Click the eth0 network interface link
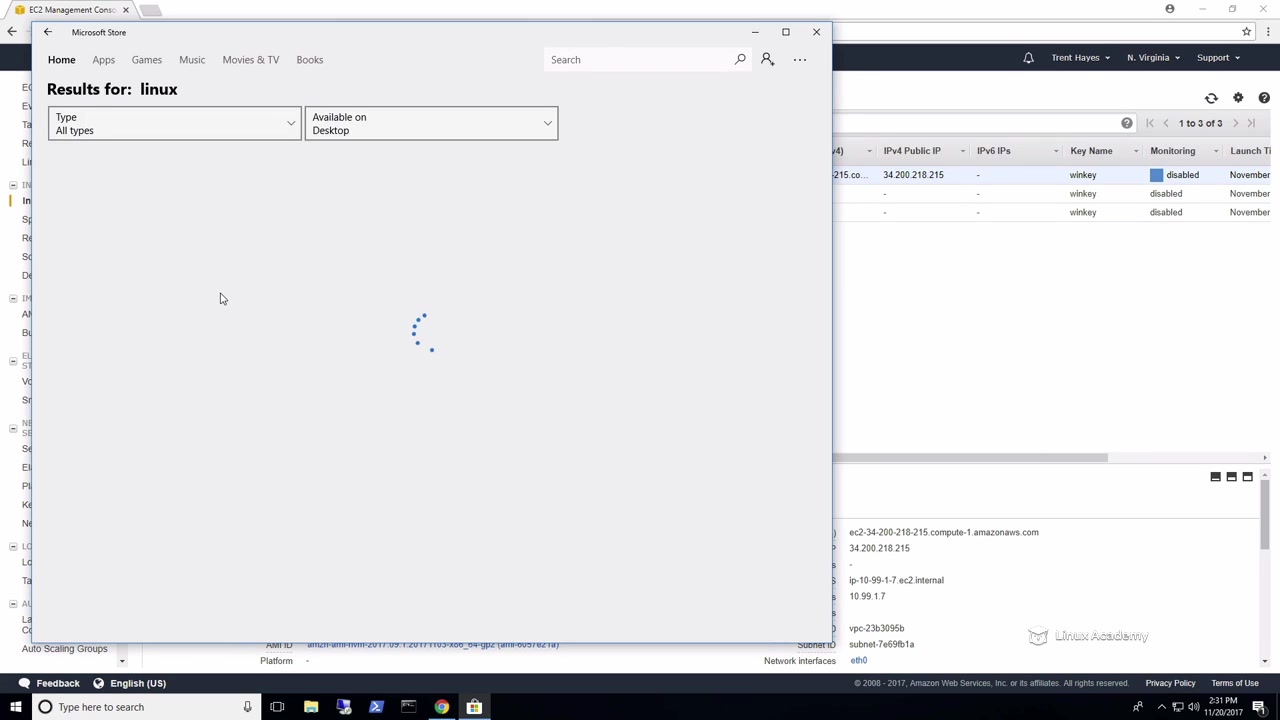The image size is (1280, 720). (x=859, y=661)
